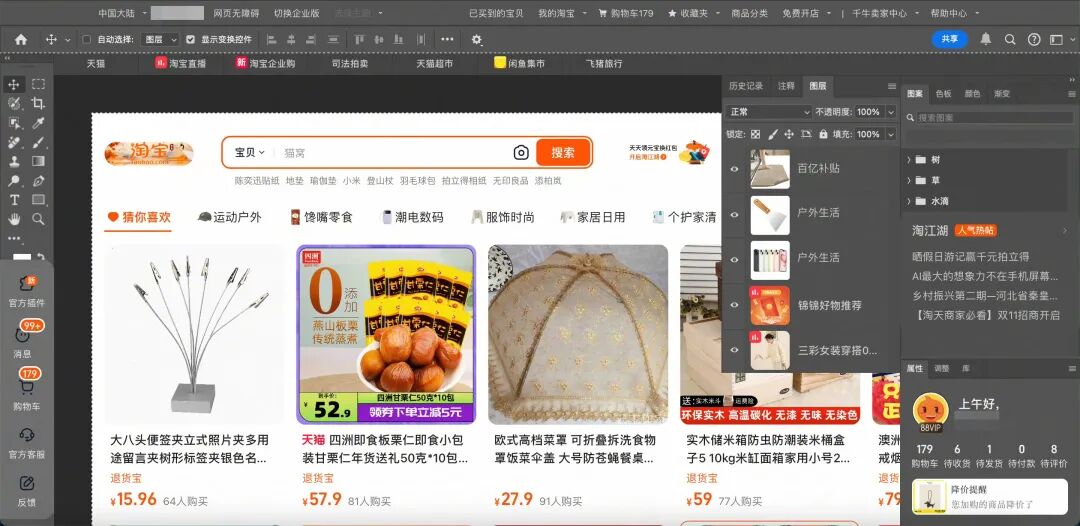Screen dimensions: 1080x526
Task: Select the Move tool in toolbox
Action: pos(14,85)
